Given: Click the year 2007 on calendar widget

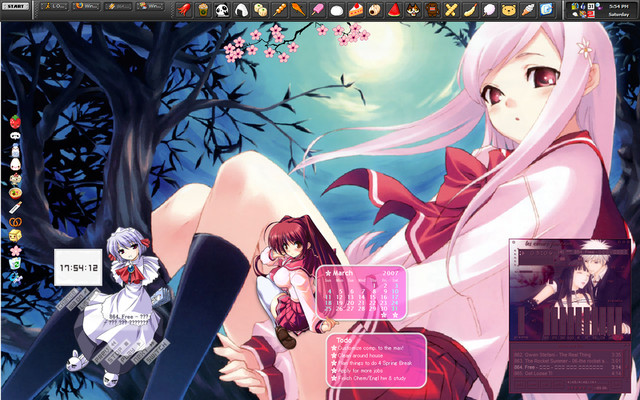Looking at the screenshot, I should pyautogui.click(x=390, y=273).
